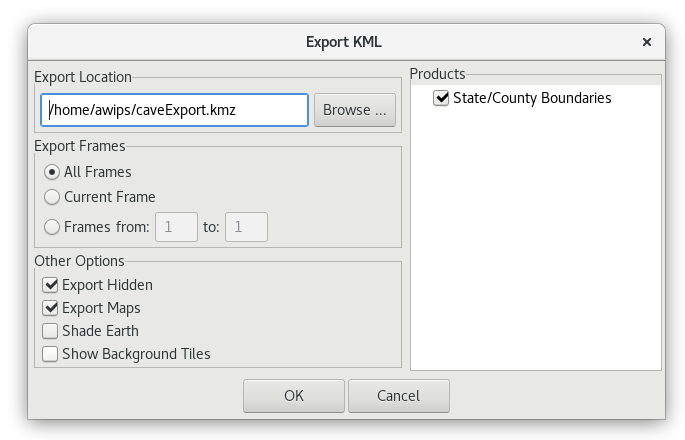685x440 pixels.
Task: Click the export location path field
Action: pos(174,110)
